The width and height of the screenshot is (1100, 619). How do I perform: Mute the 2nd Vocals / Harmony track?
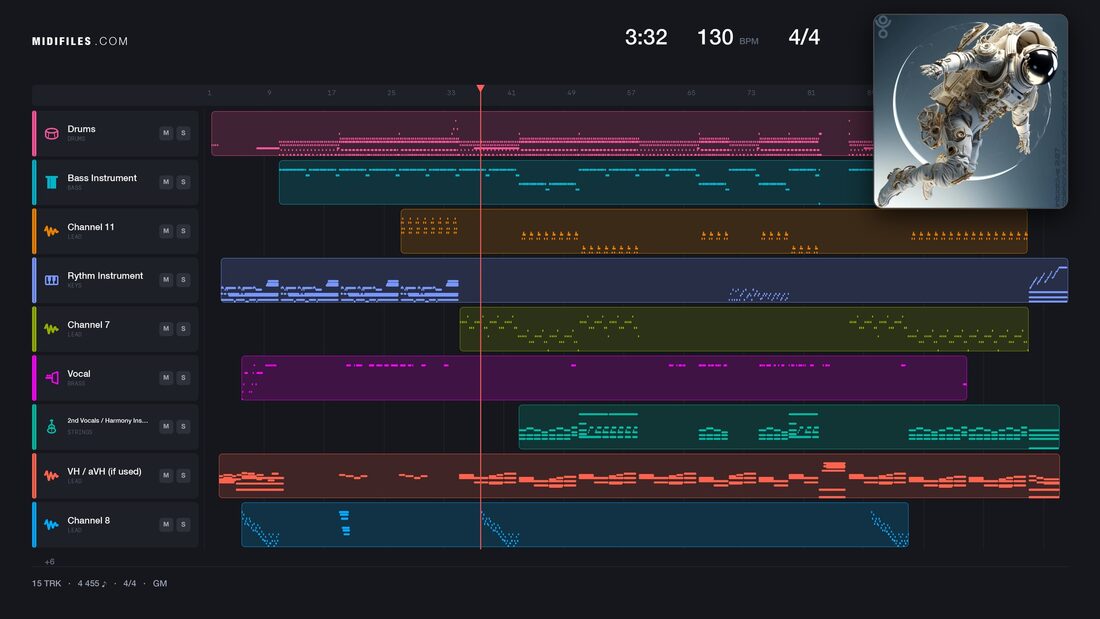(x=166, y=426)
